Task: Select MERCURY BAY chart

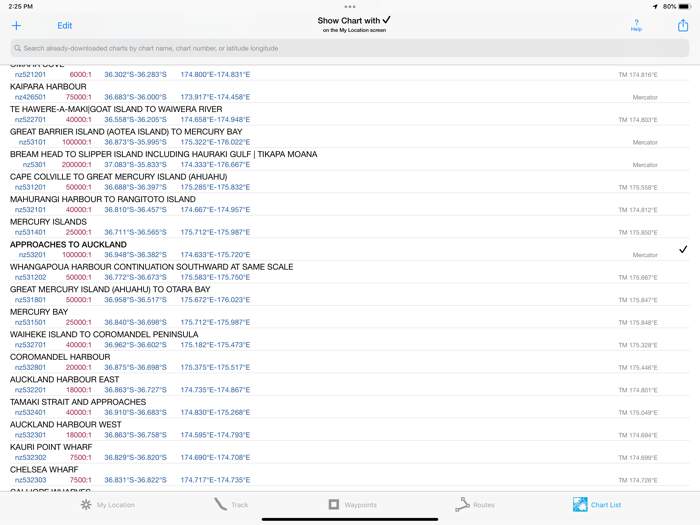Action: coord(350,317)
